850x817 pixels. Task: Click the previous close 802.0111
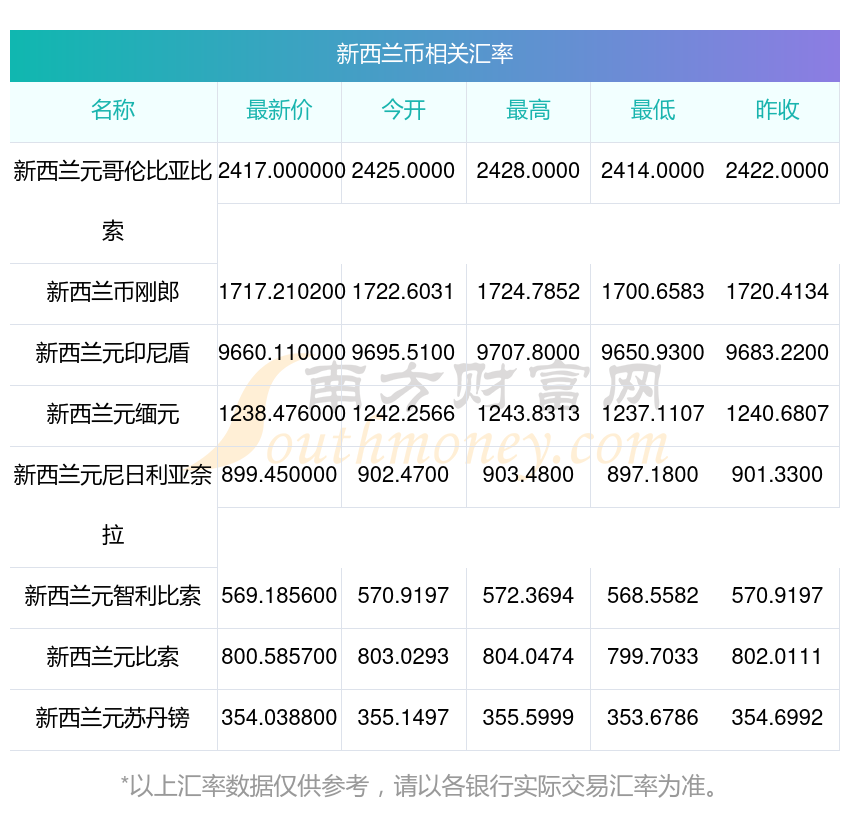tap(777, 657)
